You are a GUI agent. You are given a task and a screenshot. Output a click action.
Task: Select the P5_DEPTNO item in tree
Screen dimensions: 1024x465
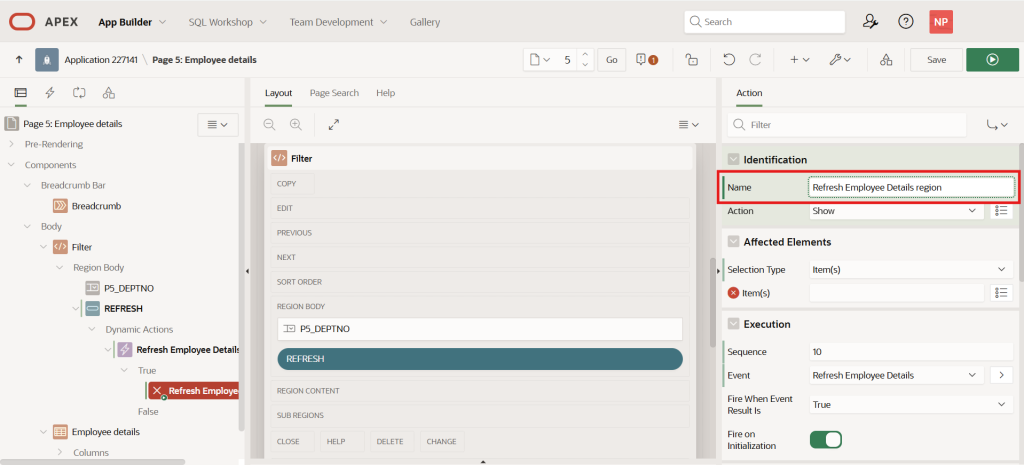point(129,288)
